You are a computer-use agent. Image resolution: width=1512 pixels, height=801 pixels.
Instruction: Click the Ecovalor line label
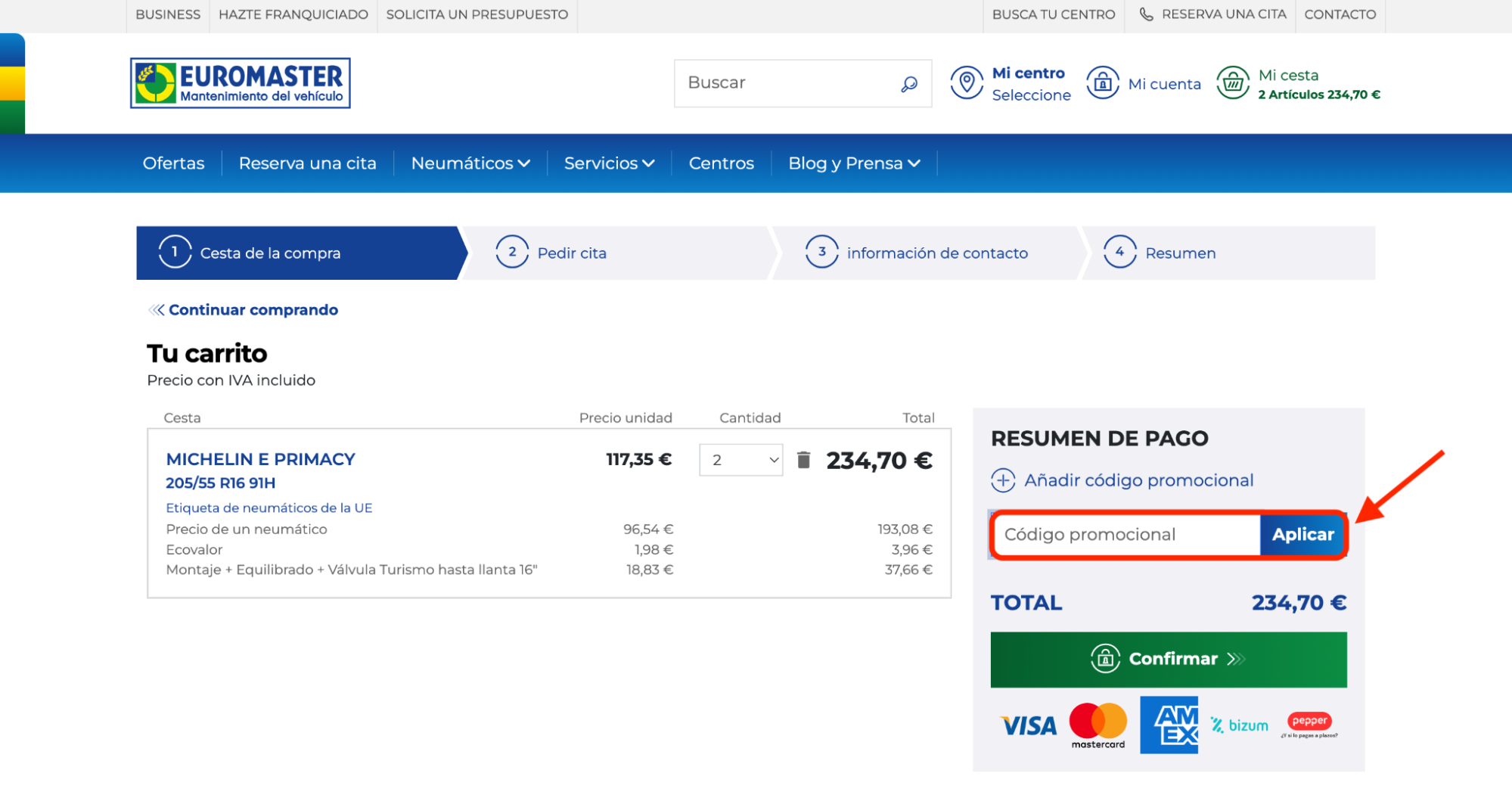point(194,550)
